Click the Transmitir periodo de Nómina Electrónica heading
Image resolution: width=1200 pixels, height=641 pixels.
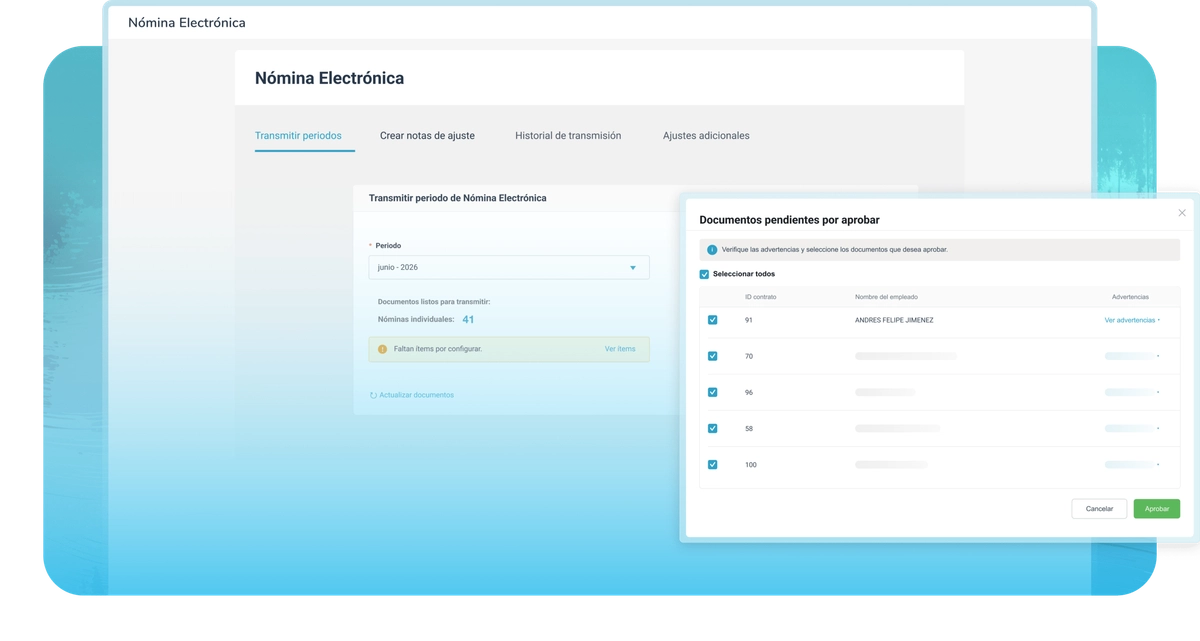458,198
